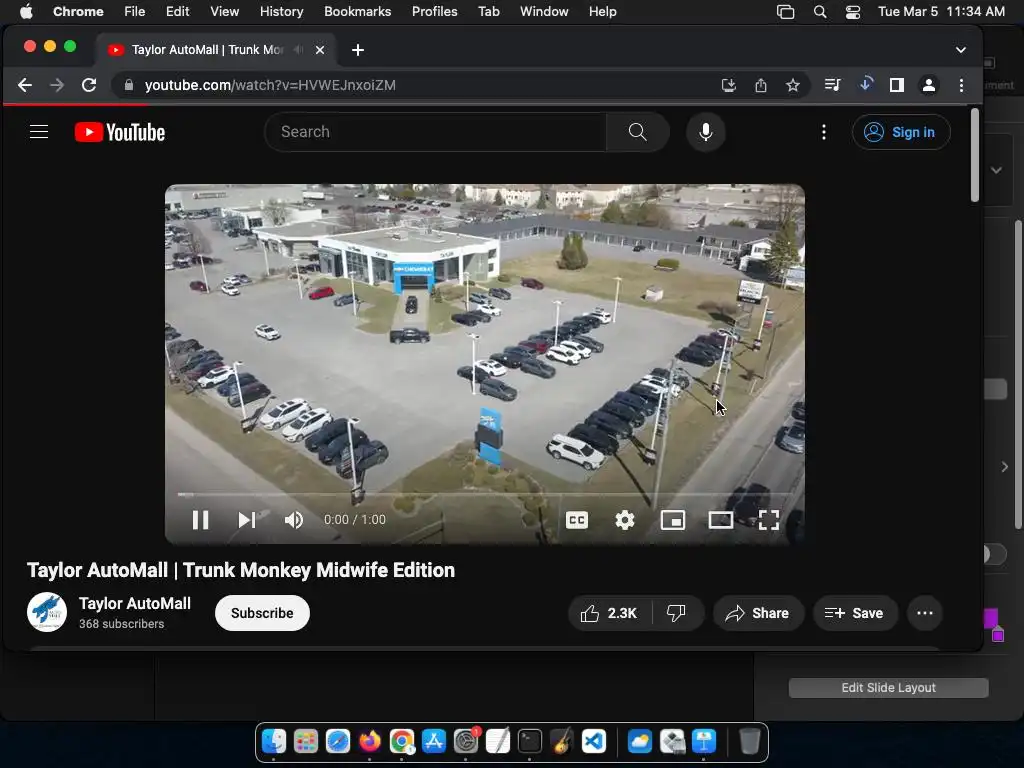Click the search magnifier button
The height and width of the screenshot is (768, 1024).
pyautogui.click(x=637, y=132)
